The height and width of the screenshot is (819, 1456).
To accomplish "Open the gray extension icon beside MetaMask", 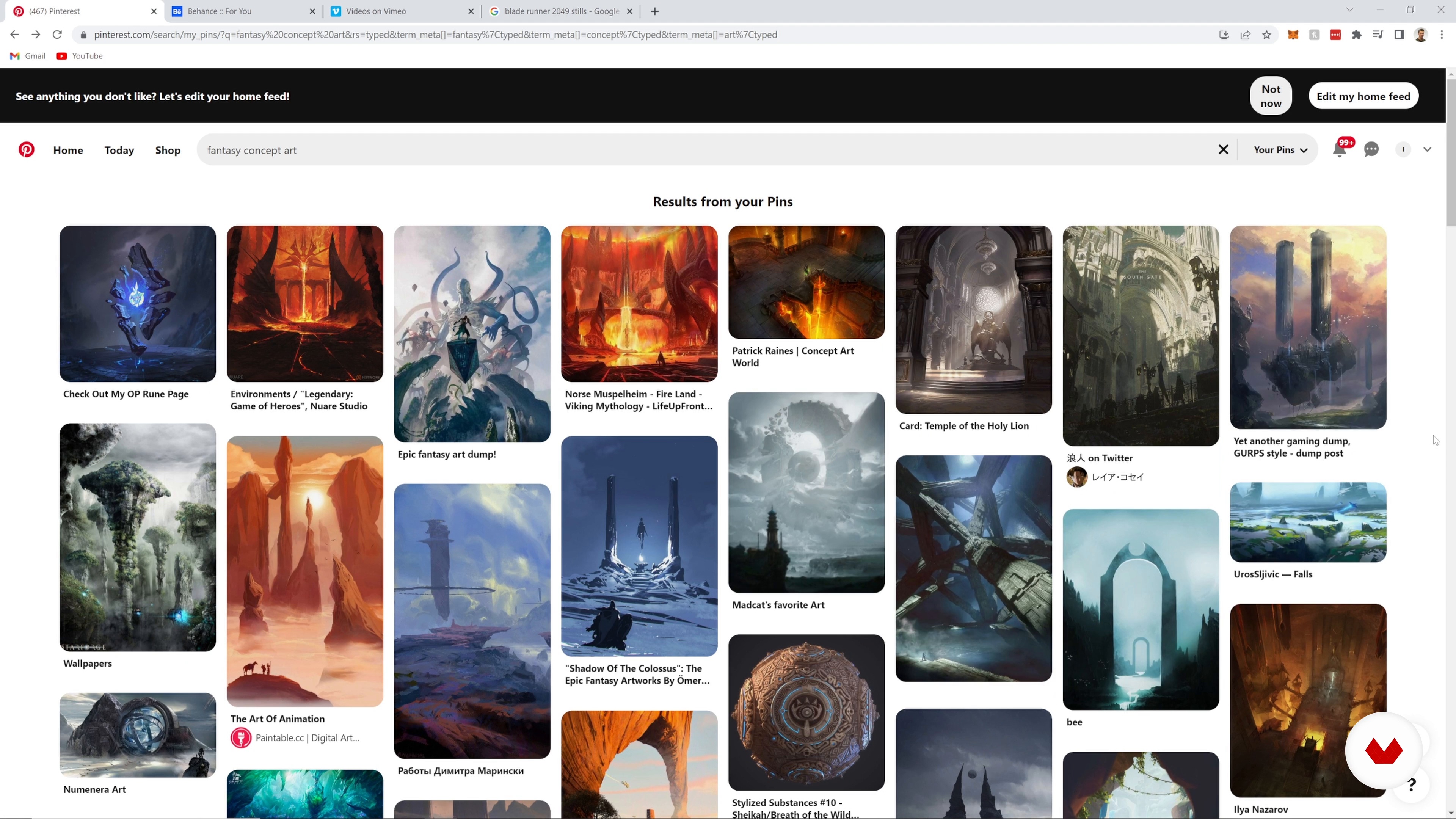I will 1314,35.
